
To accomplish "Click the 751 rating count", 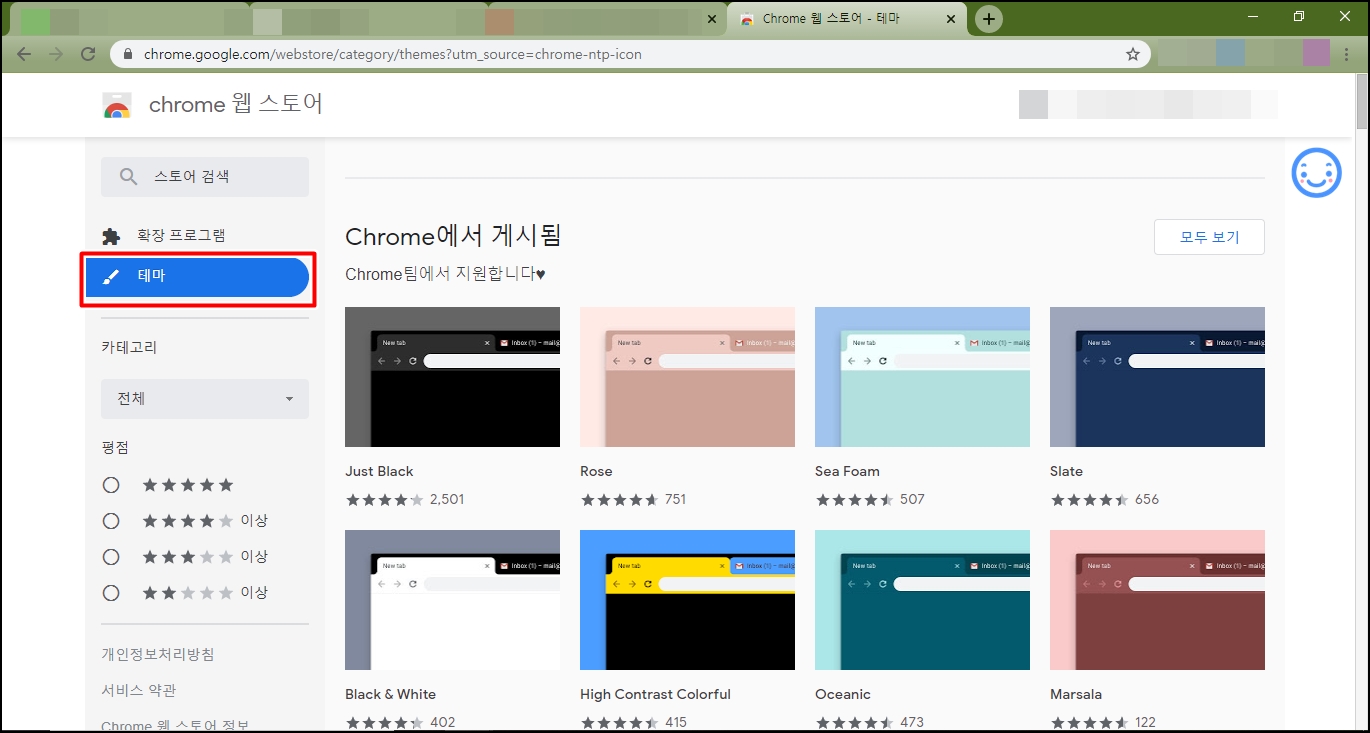I will pyautogui.click(x=675, y=499).
